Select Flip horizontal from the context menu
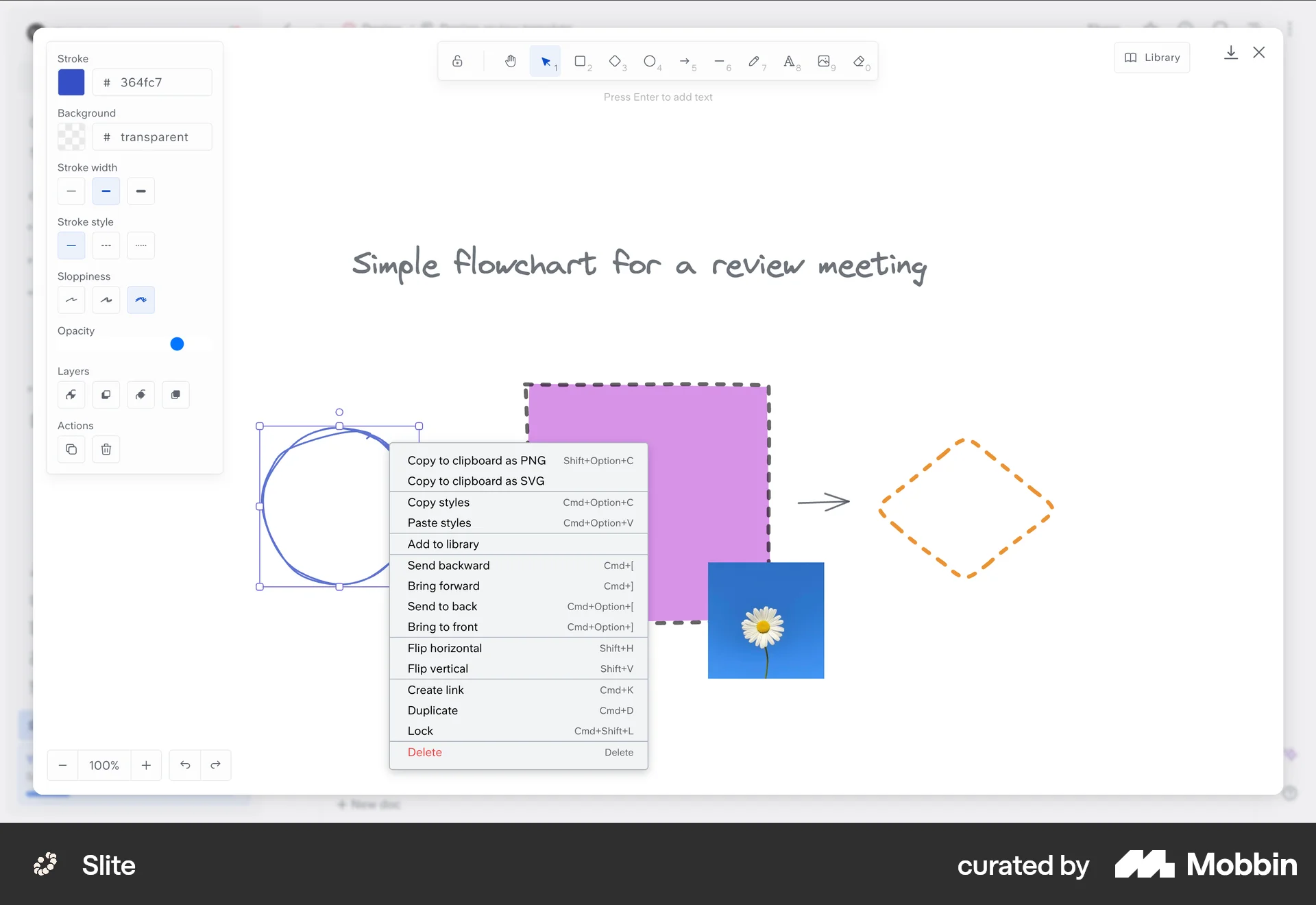Screen dimensions: 1316x905 coord(444,648)
